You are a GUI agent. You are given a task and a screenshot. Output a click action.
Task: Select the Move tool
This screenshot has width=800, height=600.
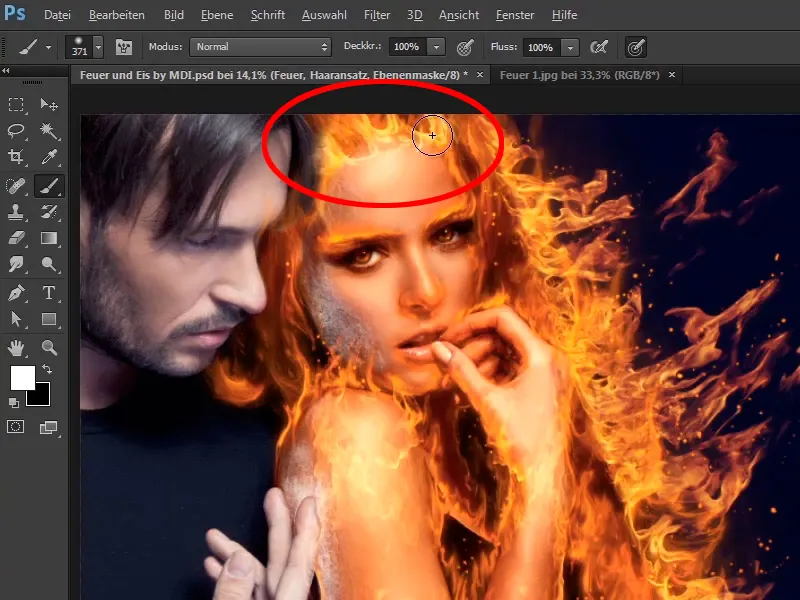click(49, 105)
